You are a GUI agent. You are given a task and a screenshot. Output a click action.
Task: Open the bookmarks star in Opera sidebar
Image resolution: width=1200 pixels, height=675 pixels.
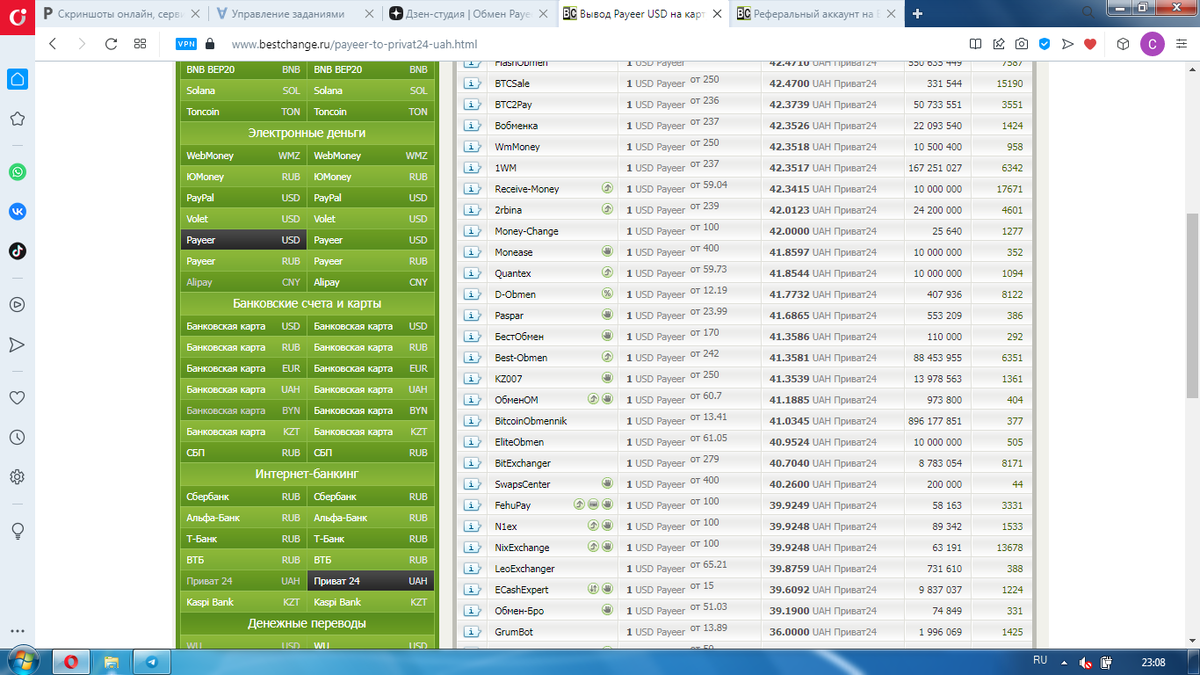click(17, 119)
